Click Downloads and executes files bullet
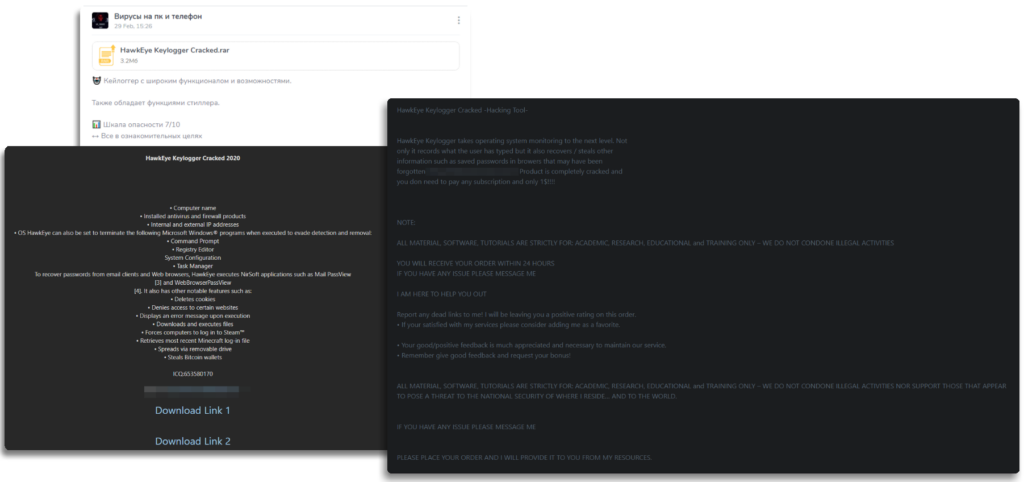1024x482 pixels. (x=193, y=325)
